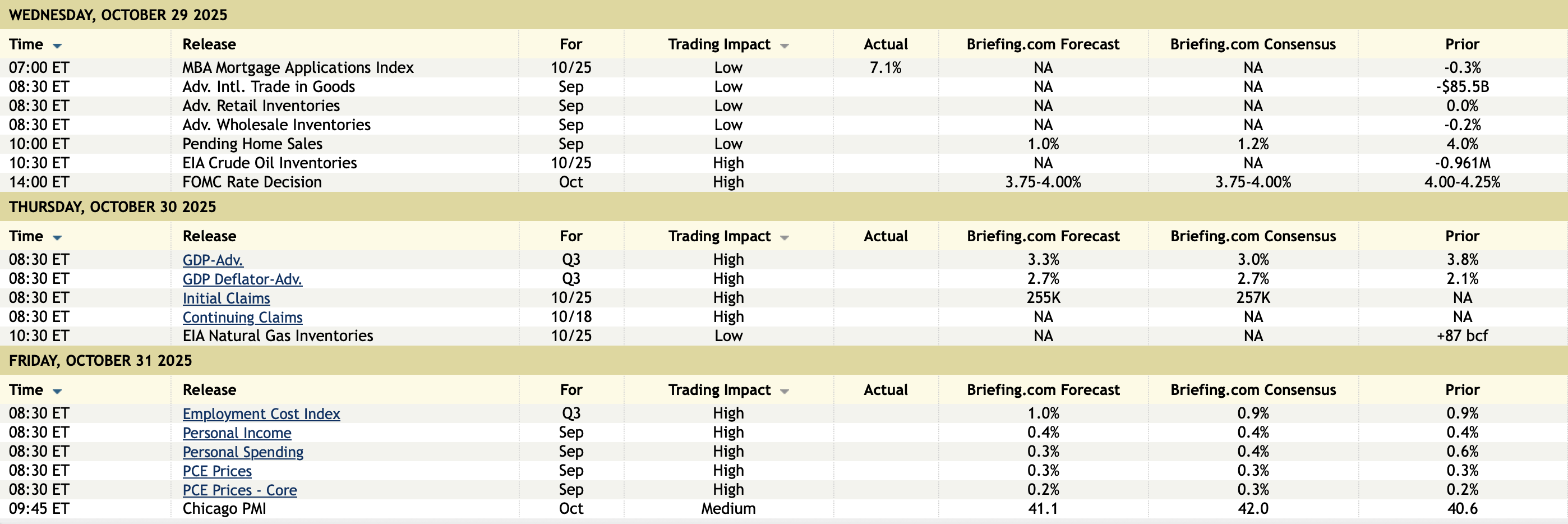1568x524 pixels.
Task: Click Wednesday's Release column header
Action: pos(209,44)
